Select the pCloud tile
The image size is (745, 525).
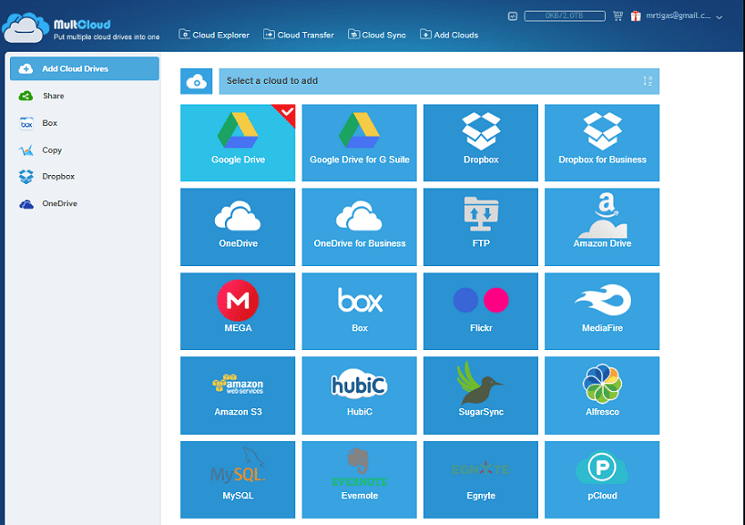(x=602, y=479)
